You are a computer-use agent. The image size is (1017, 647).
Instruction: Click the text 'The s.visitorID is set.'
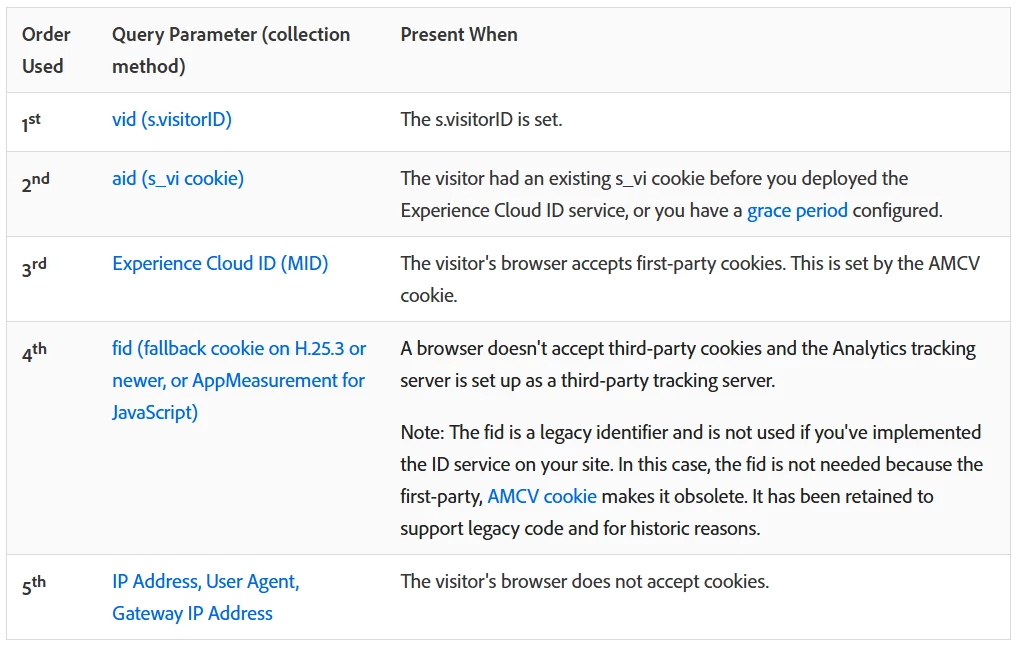(x=481, y=120)
